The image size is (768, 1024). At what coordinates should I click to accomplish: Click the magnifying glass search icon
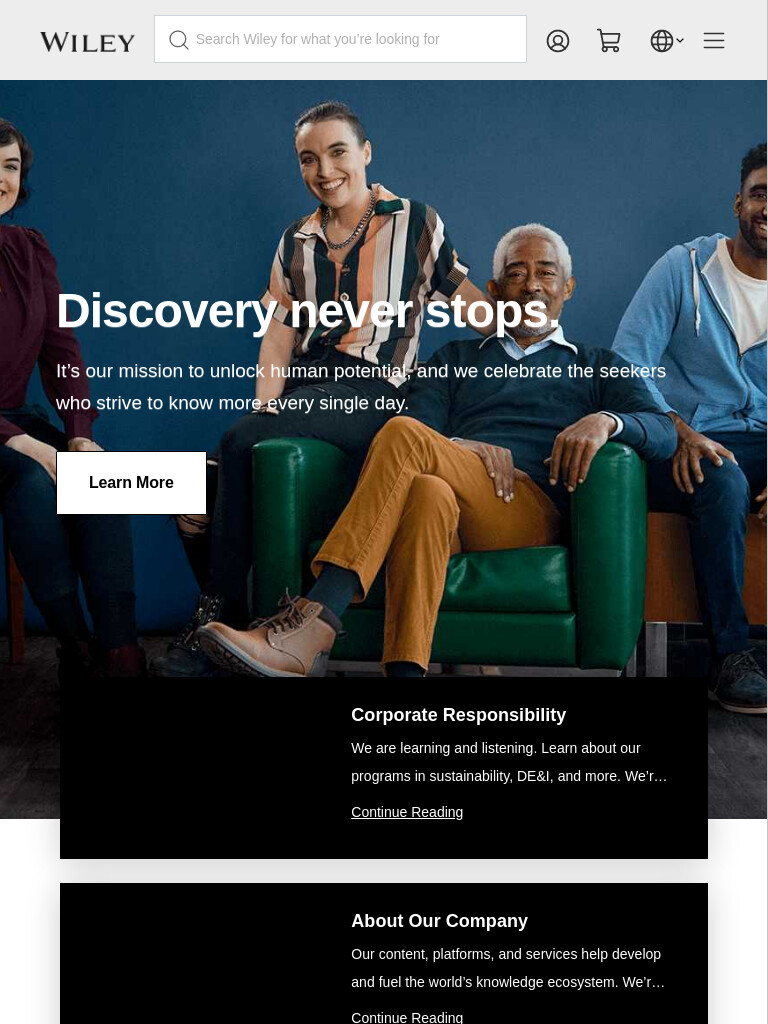pyautogui.click(x=178, y=40)
